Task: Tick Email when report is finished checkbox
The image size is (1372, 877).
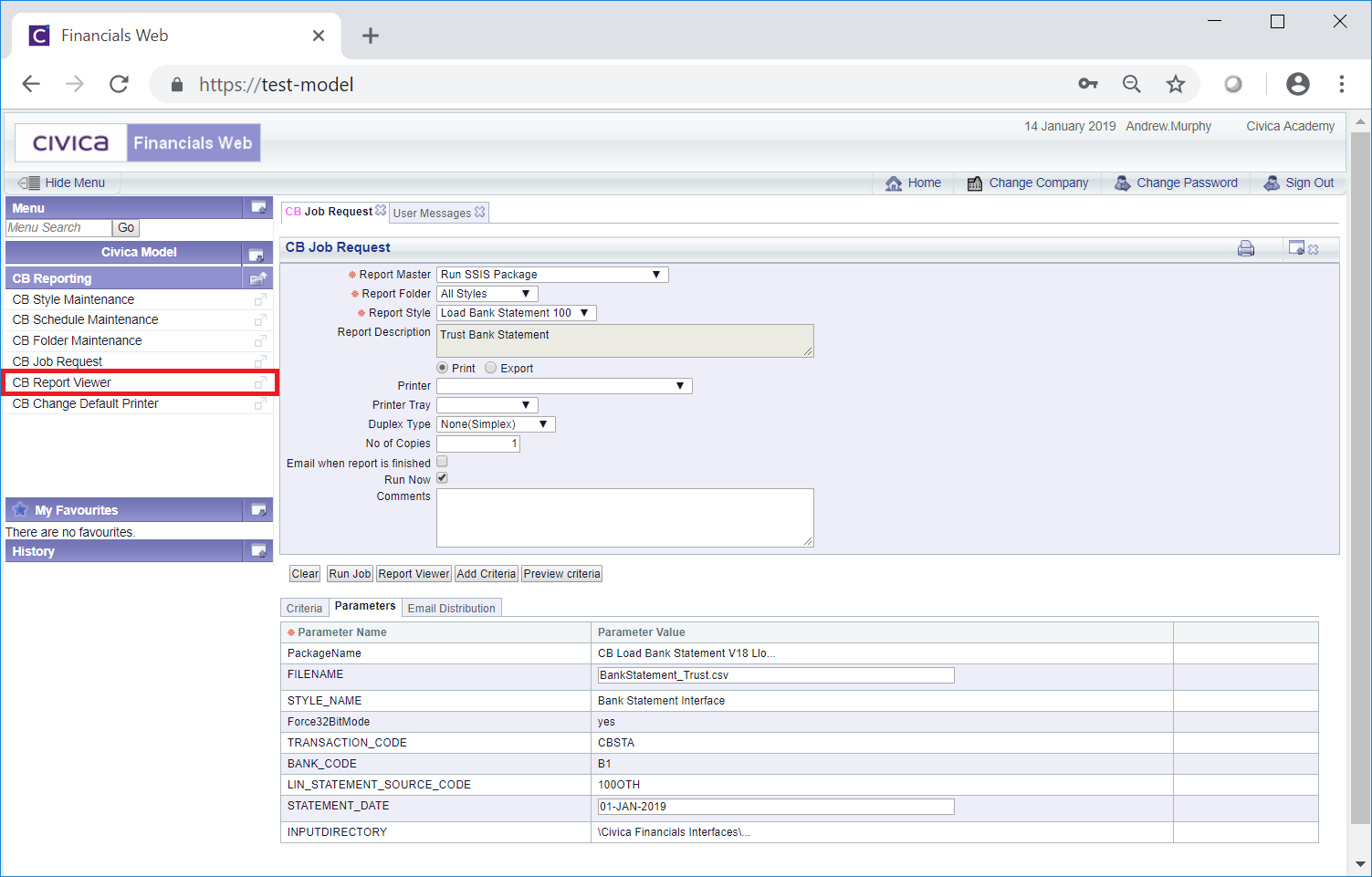Action: click(x=442, y=462)
